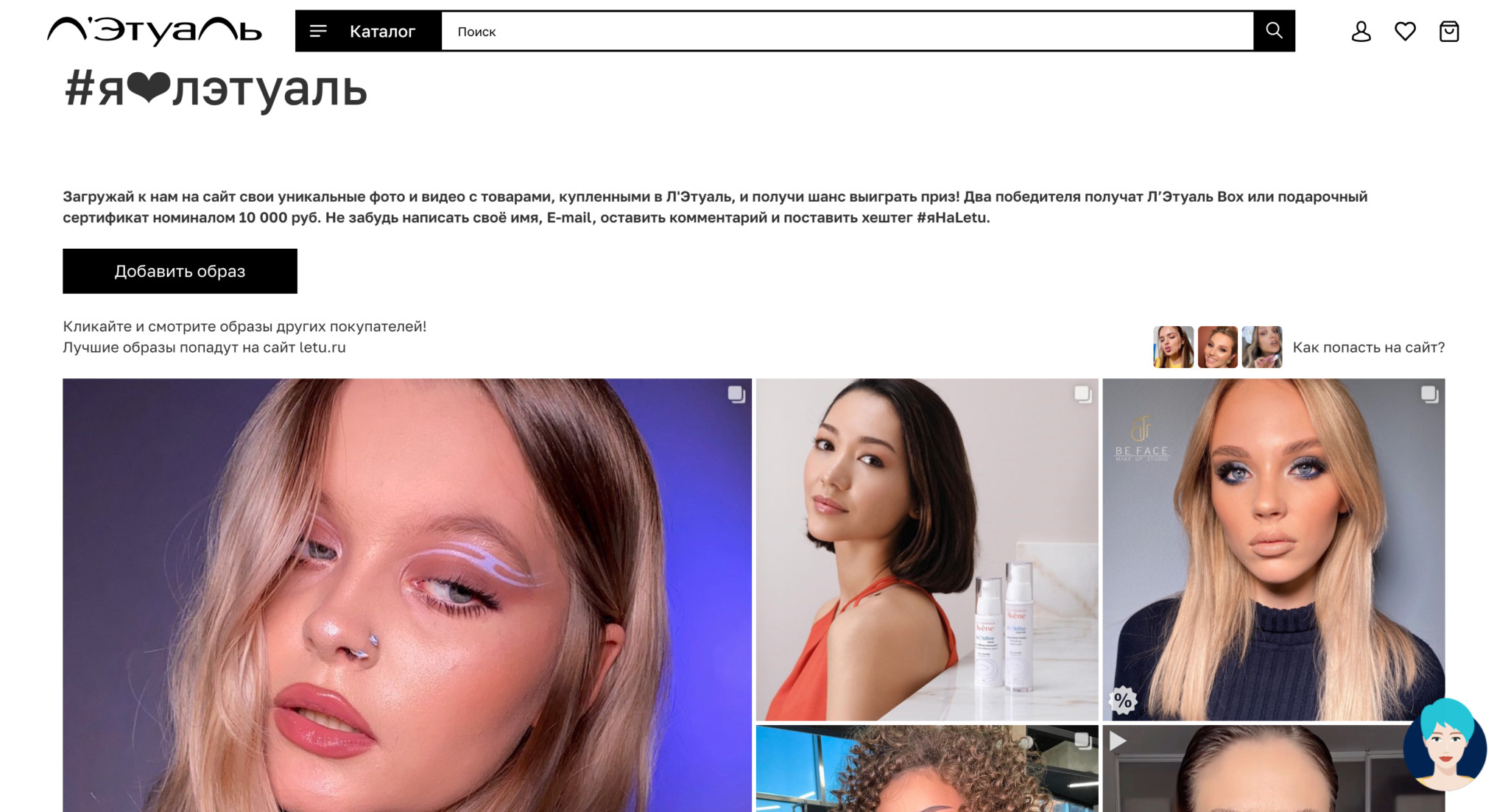This screenshot has height=812, width=1508.
Task: Select the first small face thumbnail near Как попасть
Action: coord(1173,347)
